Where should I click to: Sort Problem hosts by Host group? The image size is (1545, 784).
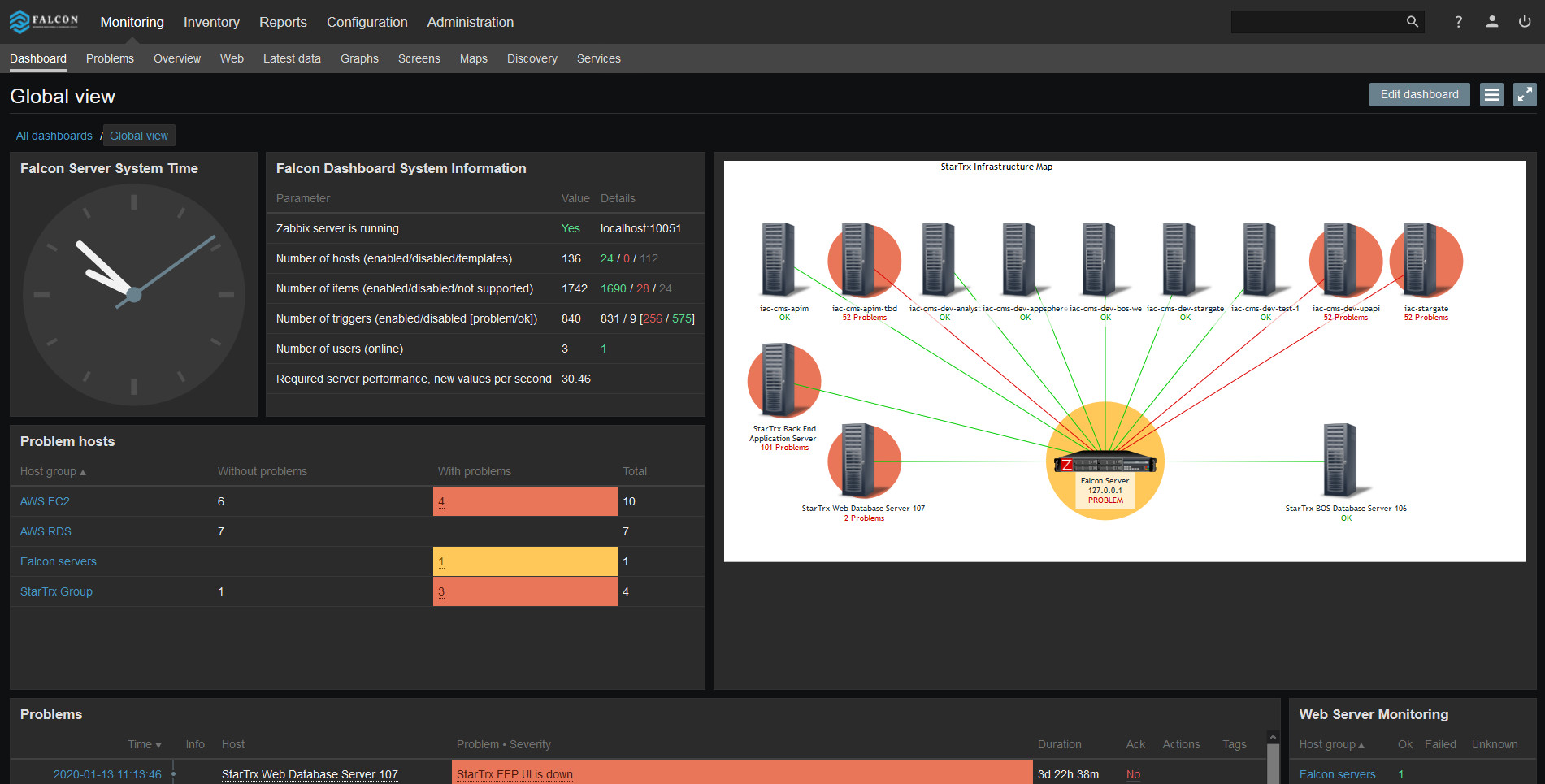(x=53, y=471)
